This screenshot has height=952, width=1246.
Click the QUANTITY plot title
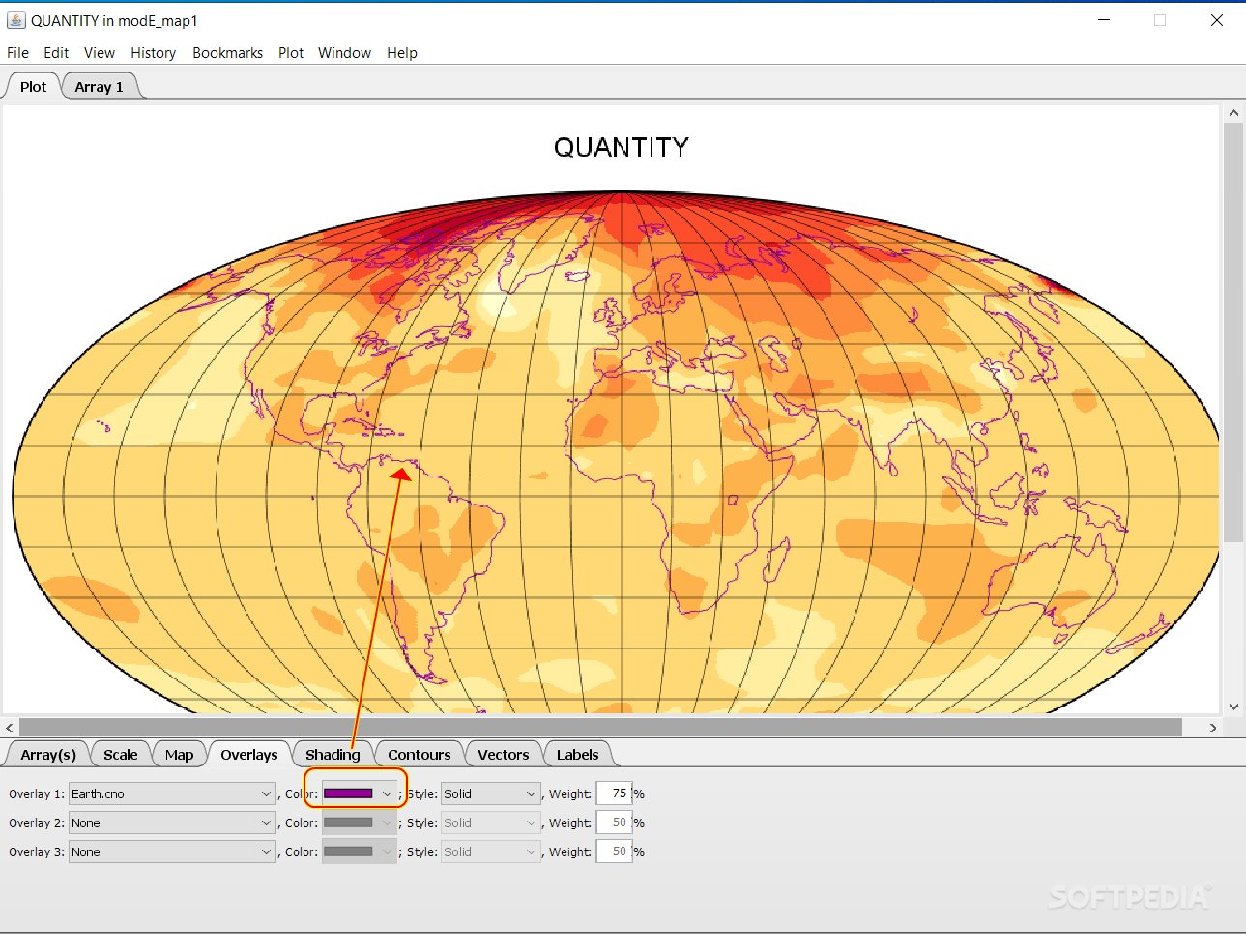621,147
